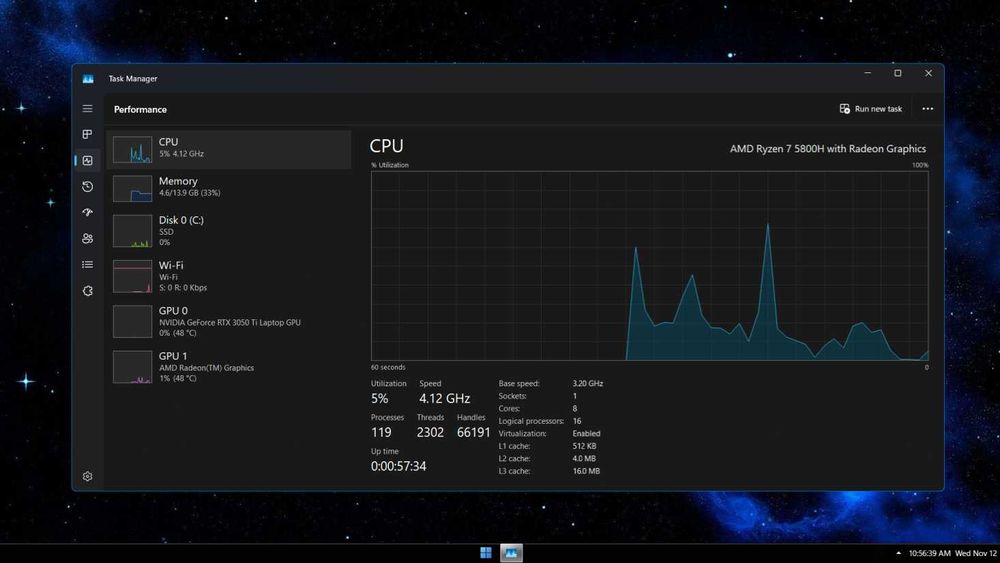The height and width of the screenshot is (563, 1000).
Task: Select the Wi-Fi performance entry
Action: (229, 276)
